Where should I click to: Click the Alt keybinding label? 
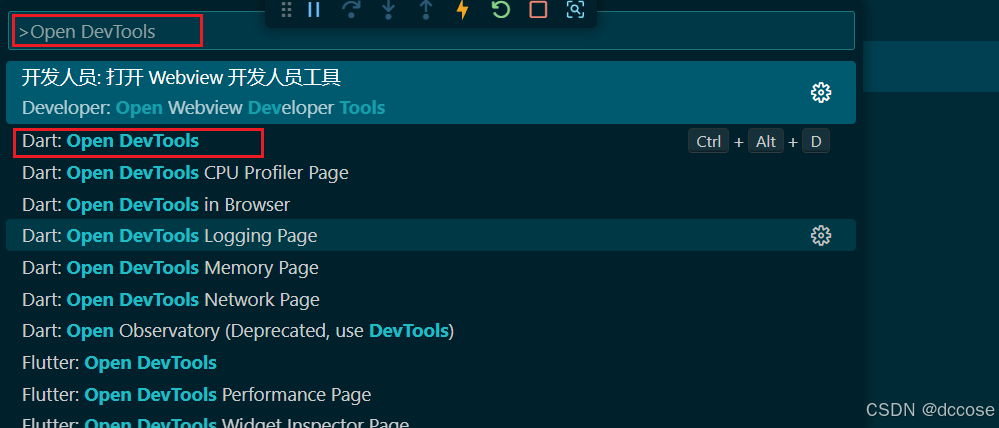(x=766, y=141)
